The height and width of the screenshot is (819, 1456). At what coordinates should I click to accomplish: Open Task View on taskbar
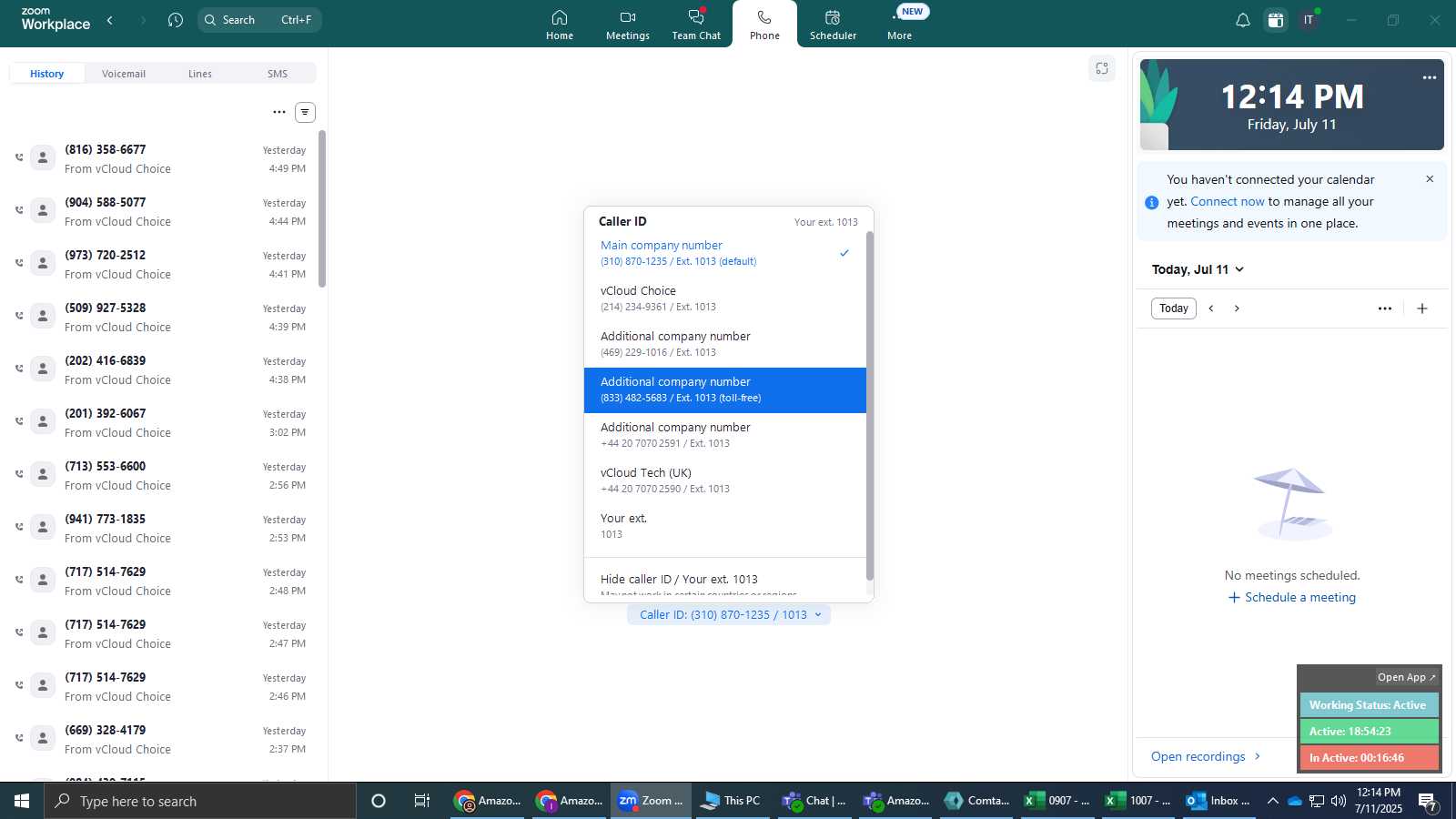tap(421, 801)
